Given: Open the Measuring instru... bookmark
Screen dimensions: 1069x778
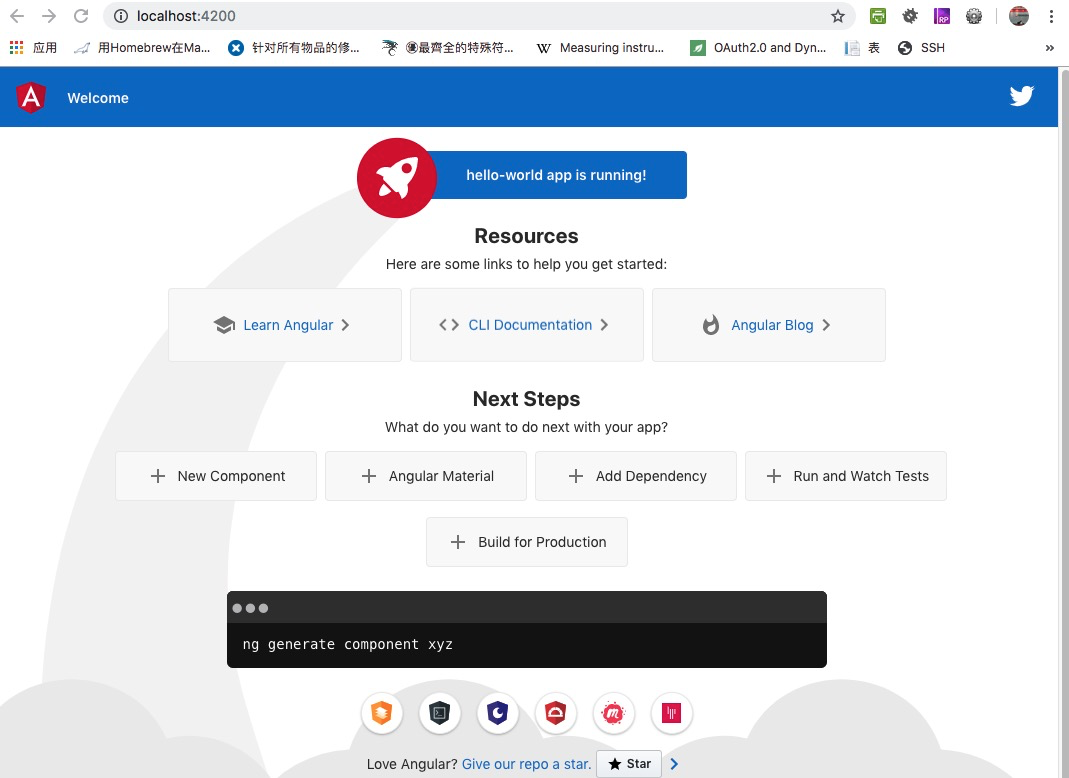Looking at the screenshot, I should coord(601,48).
